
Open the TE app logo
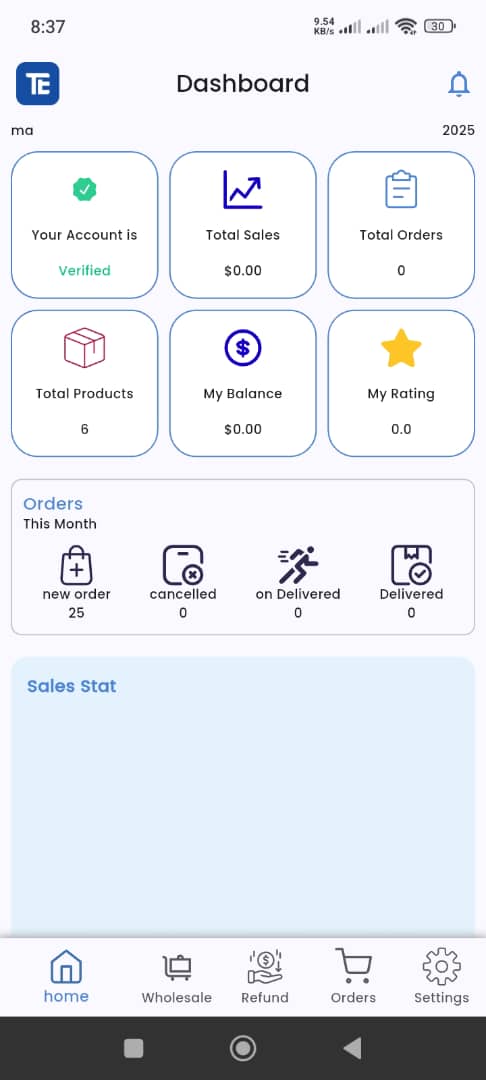(38, 83)
